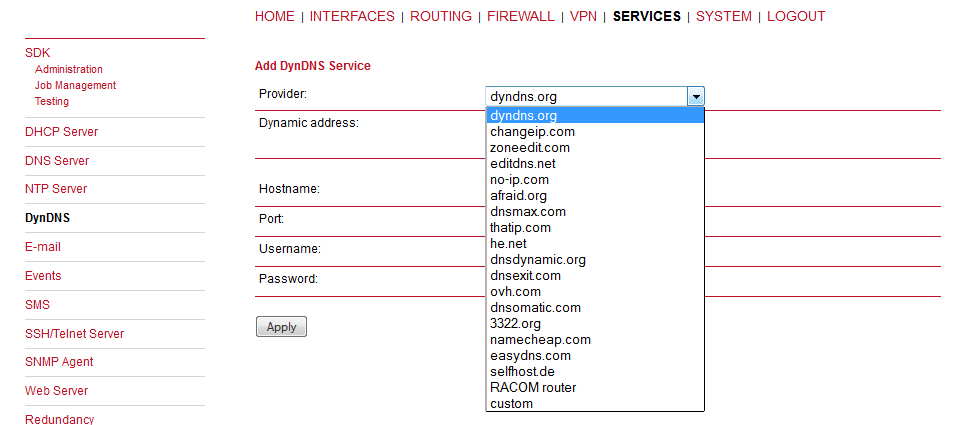Pick selfhost.de as provider
Image resolution: width=965 pixels, height=425 pixels.
tap(595, 371)
